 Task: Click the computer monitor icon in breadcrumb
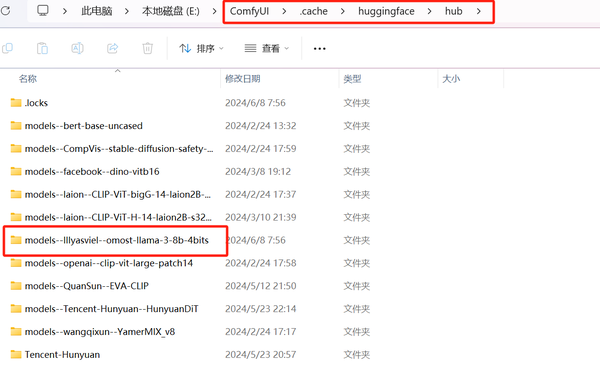pyautogui.click(x=43, y=11)
